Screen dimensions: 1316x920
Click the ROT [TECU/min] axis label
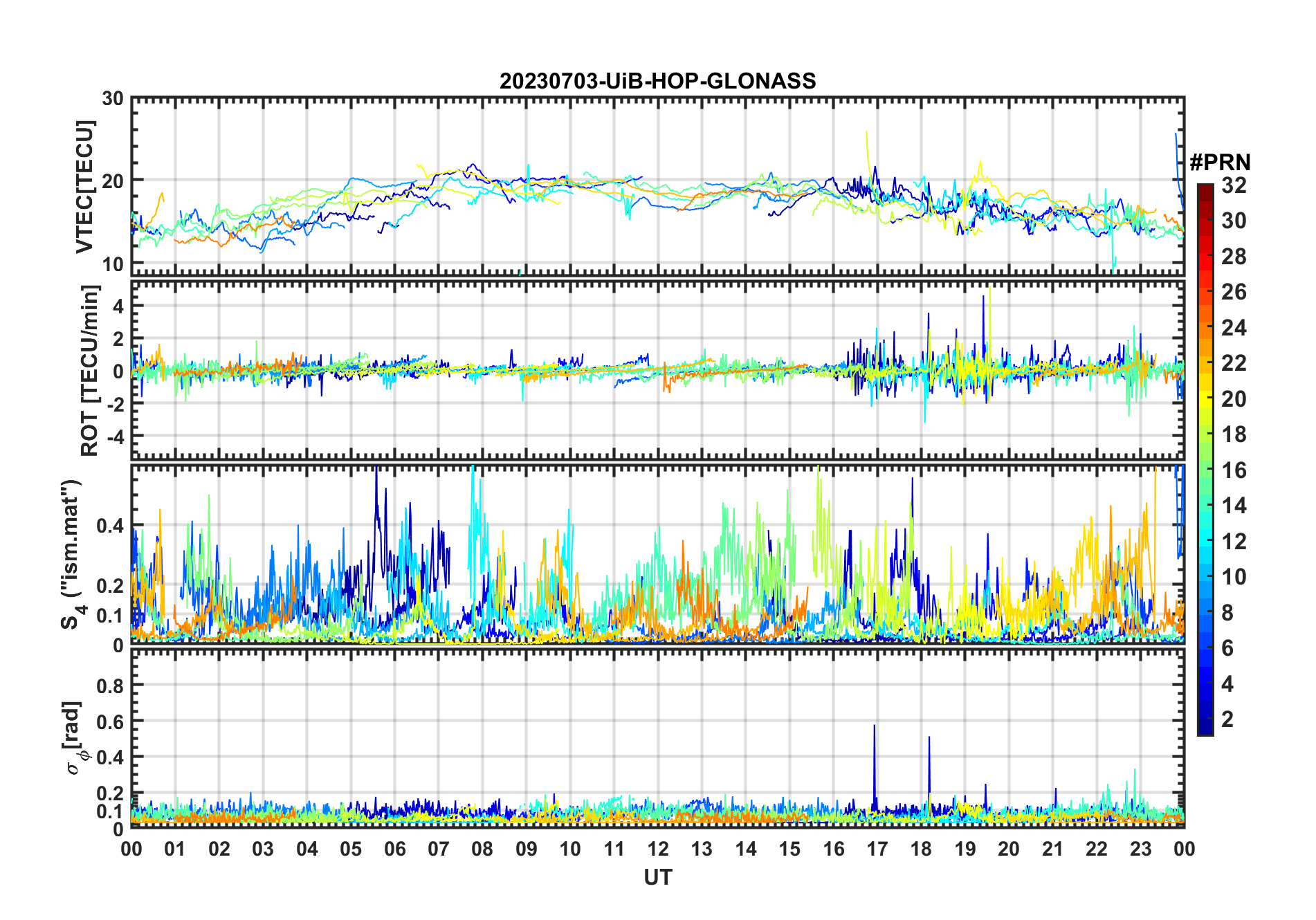pyautogui.click(x=89, y=370)
